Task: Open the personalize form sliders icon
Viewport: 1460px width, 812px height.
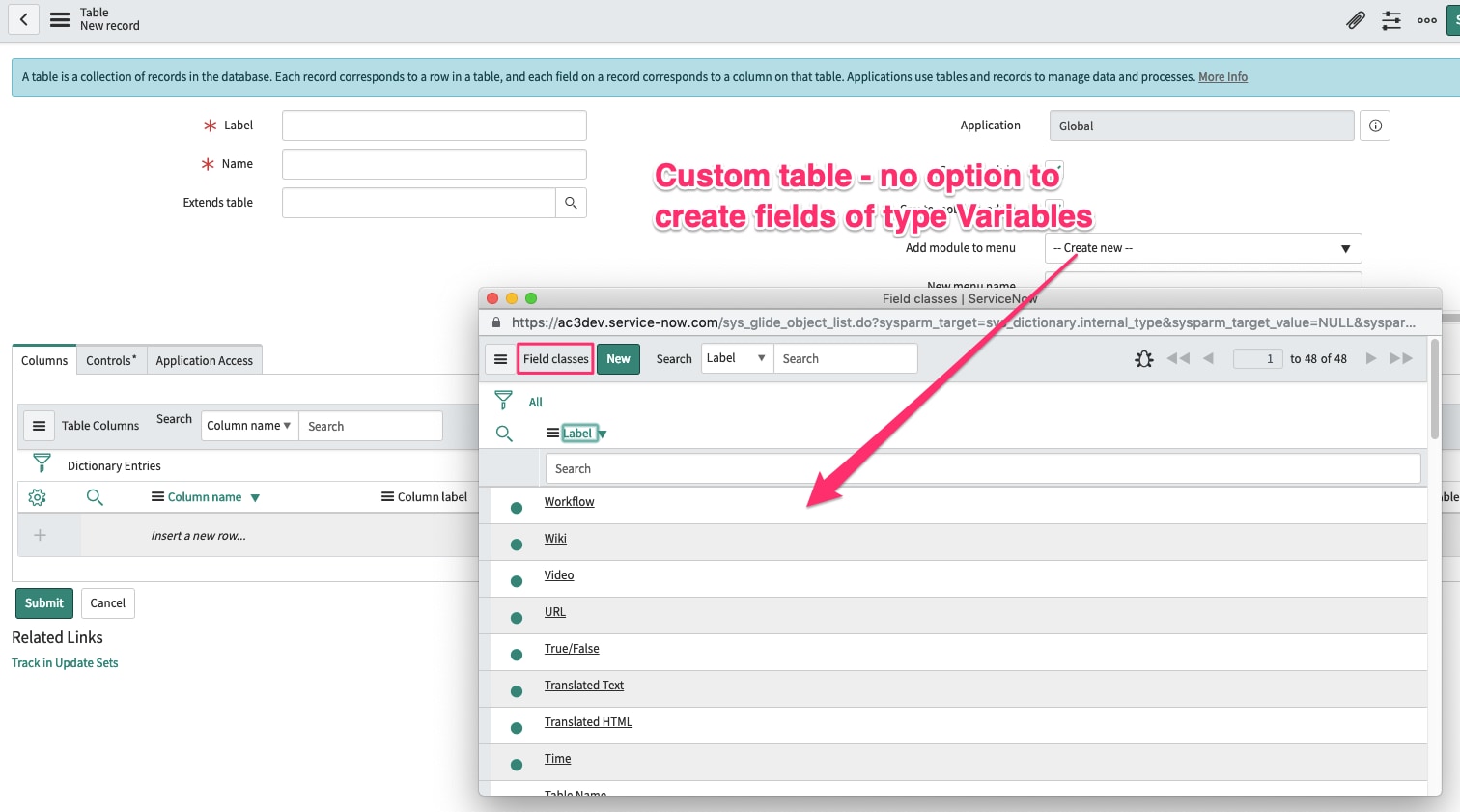Action: 1390,19
